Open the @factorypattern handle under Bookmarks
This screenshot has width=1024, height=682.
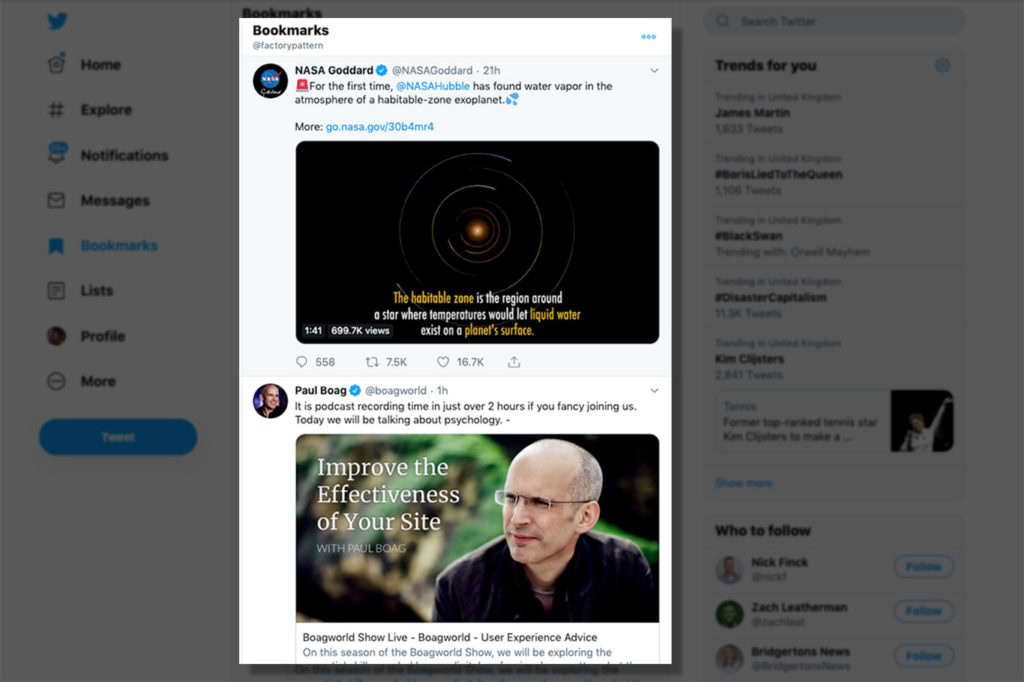click(x=288, y=46)
